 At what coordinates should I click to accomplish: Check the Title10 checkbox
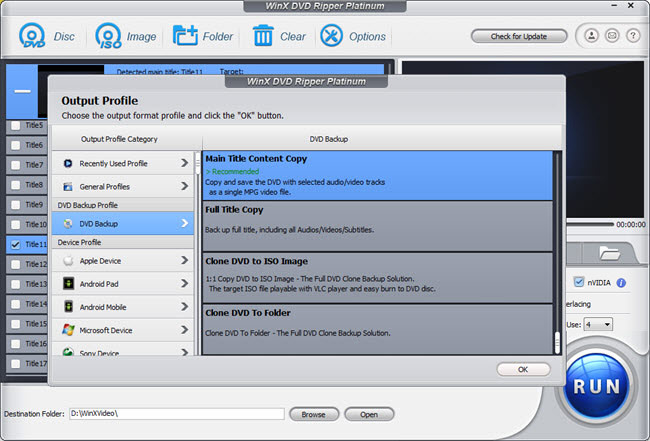tap(16, 225)
